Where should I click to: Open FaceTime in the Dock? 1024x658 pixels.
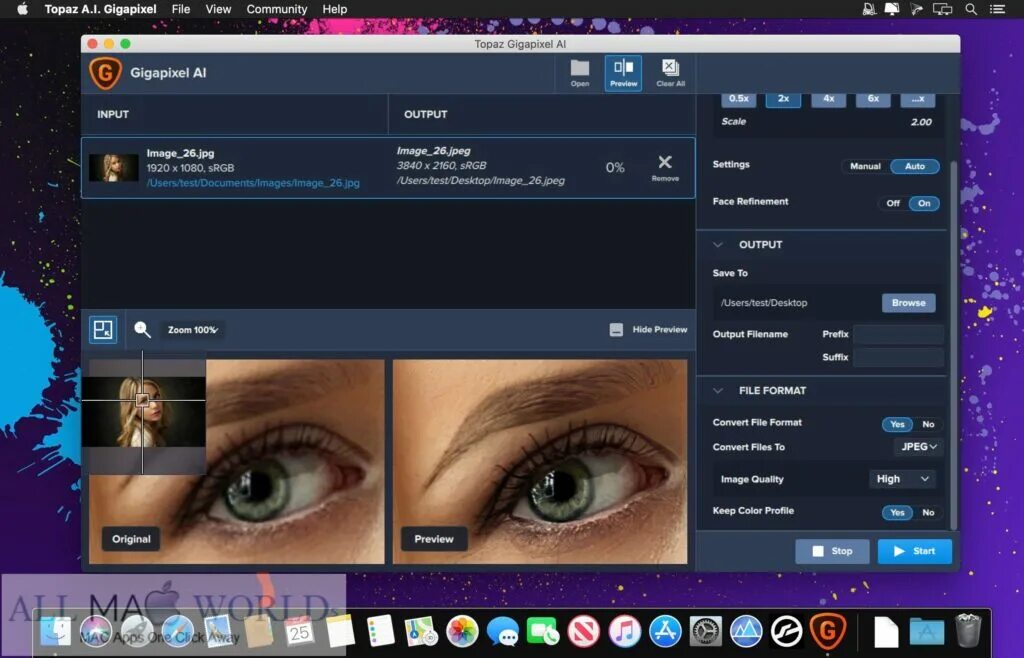(x=543, y=631)
